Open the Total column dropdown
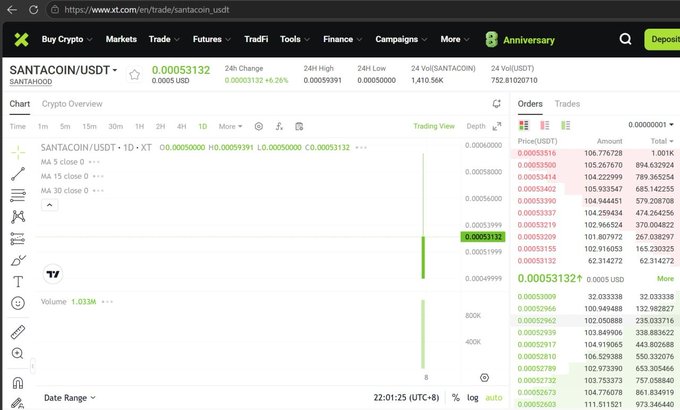 [x=662, y=141]
